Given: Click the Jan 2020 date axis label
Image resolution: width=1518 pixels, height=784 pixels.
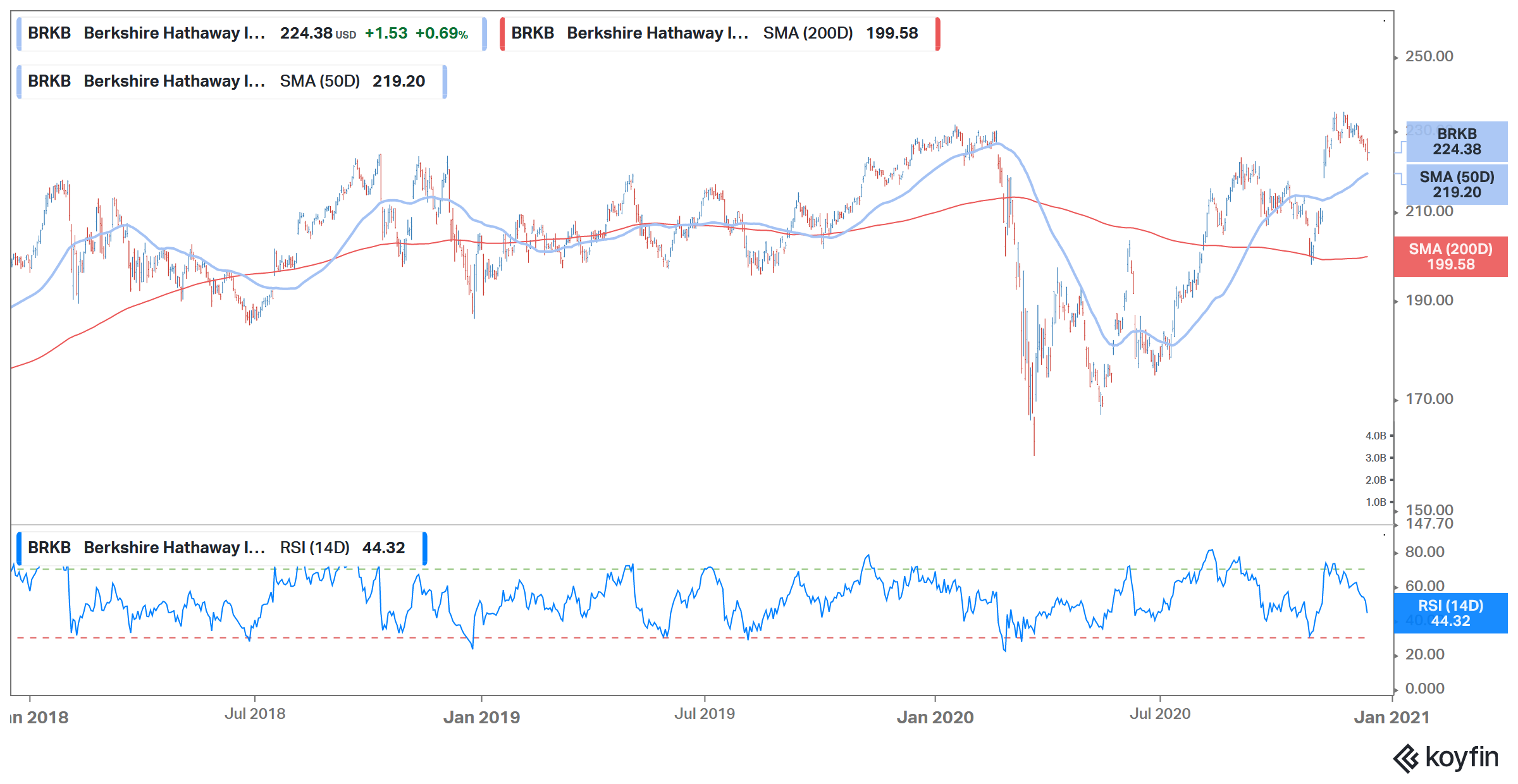Looking at the screenshot, I should coord(935,718).
